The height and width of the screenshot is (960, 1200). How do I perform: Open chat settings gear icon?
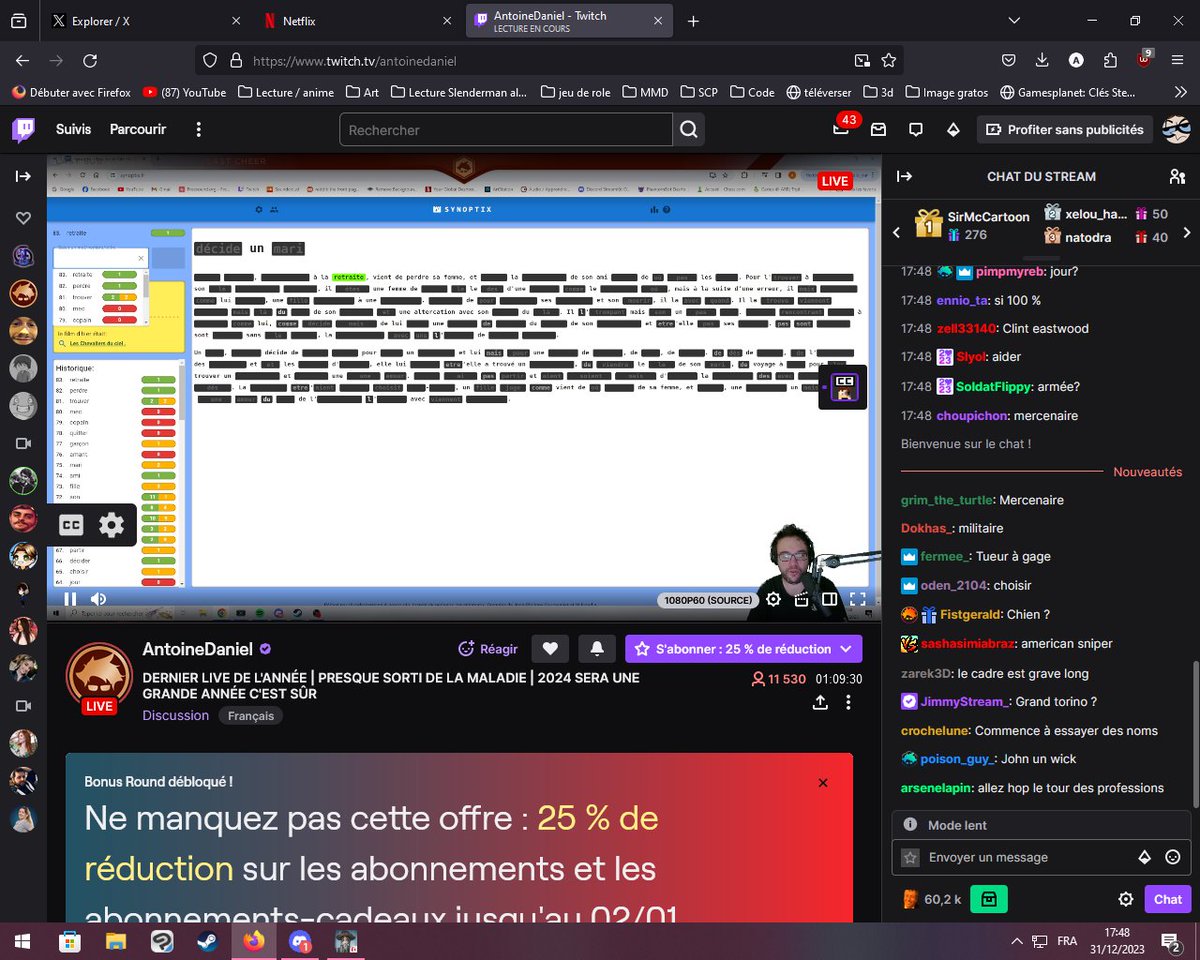(x=1126, y=899)
